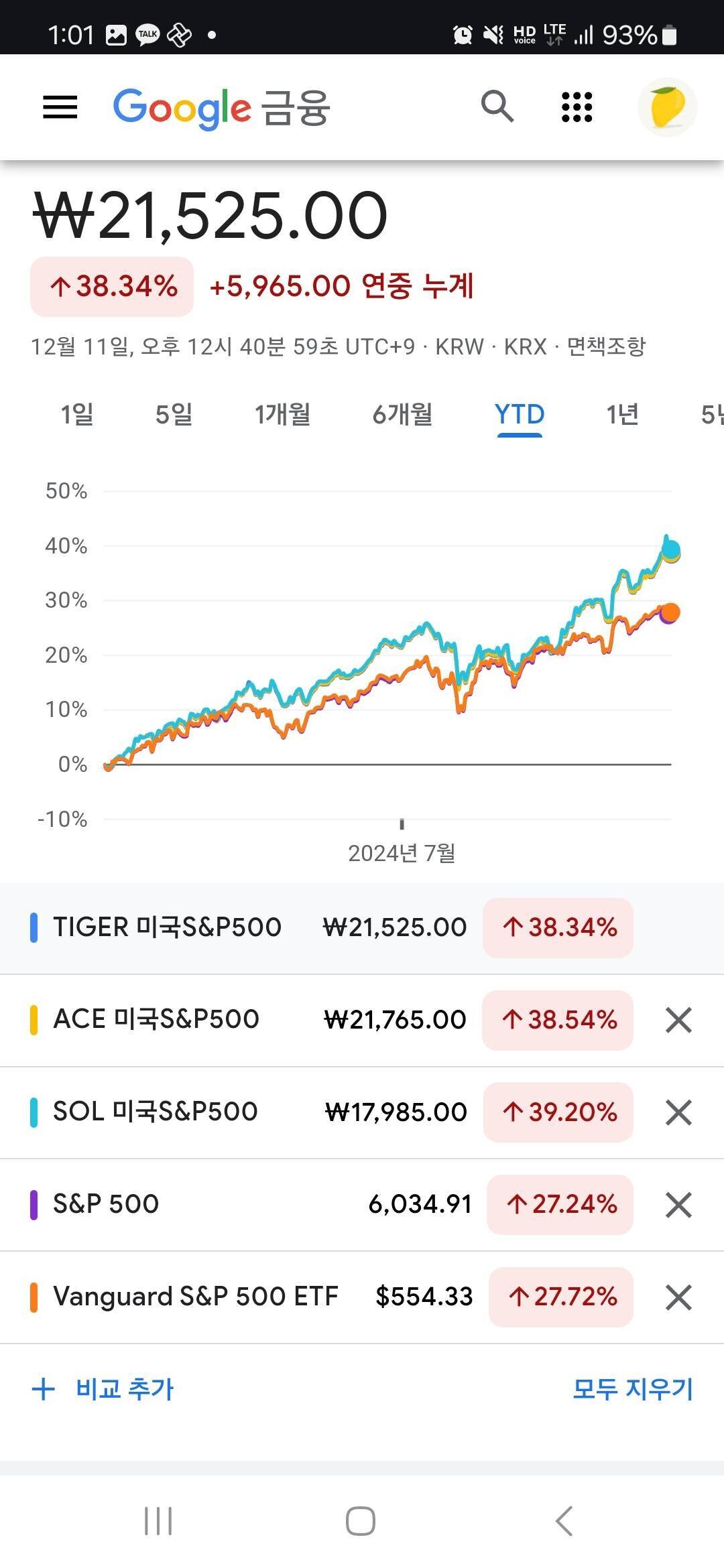Remove SOL 미국S&P500 from comparison
The image size is (724, 1568).
(678, 1112)
